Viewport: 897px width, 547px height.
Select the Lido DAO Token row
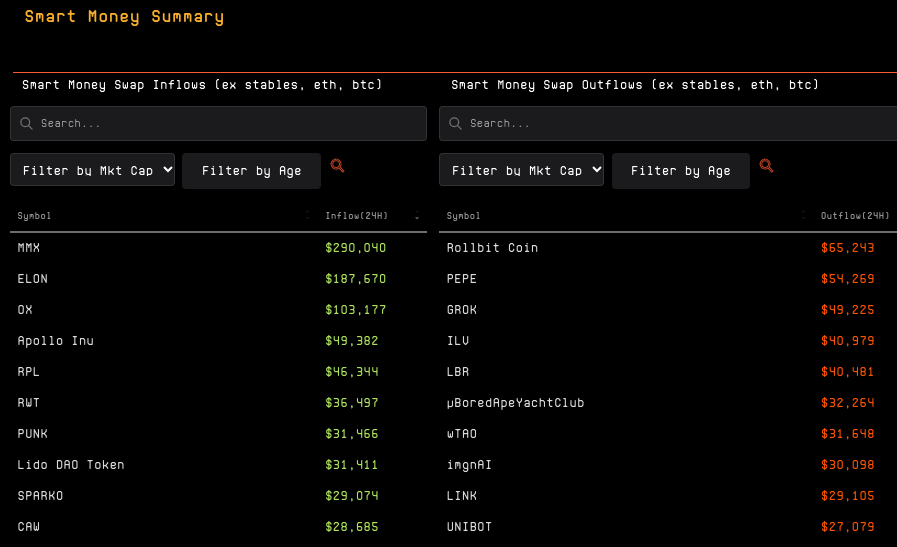tap(219, 464)
